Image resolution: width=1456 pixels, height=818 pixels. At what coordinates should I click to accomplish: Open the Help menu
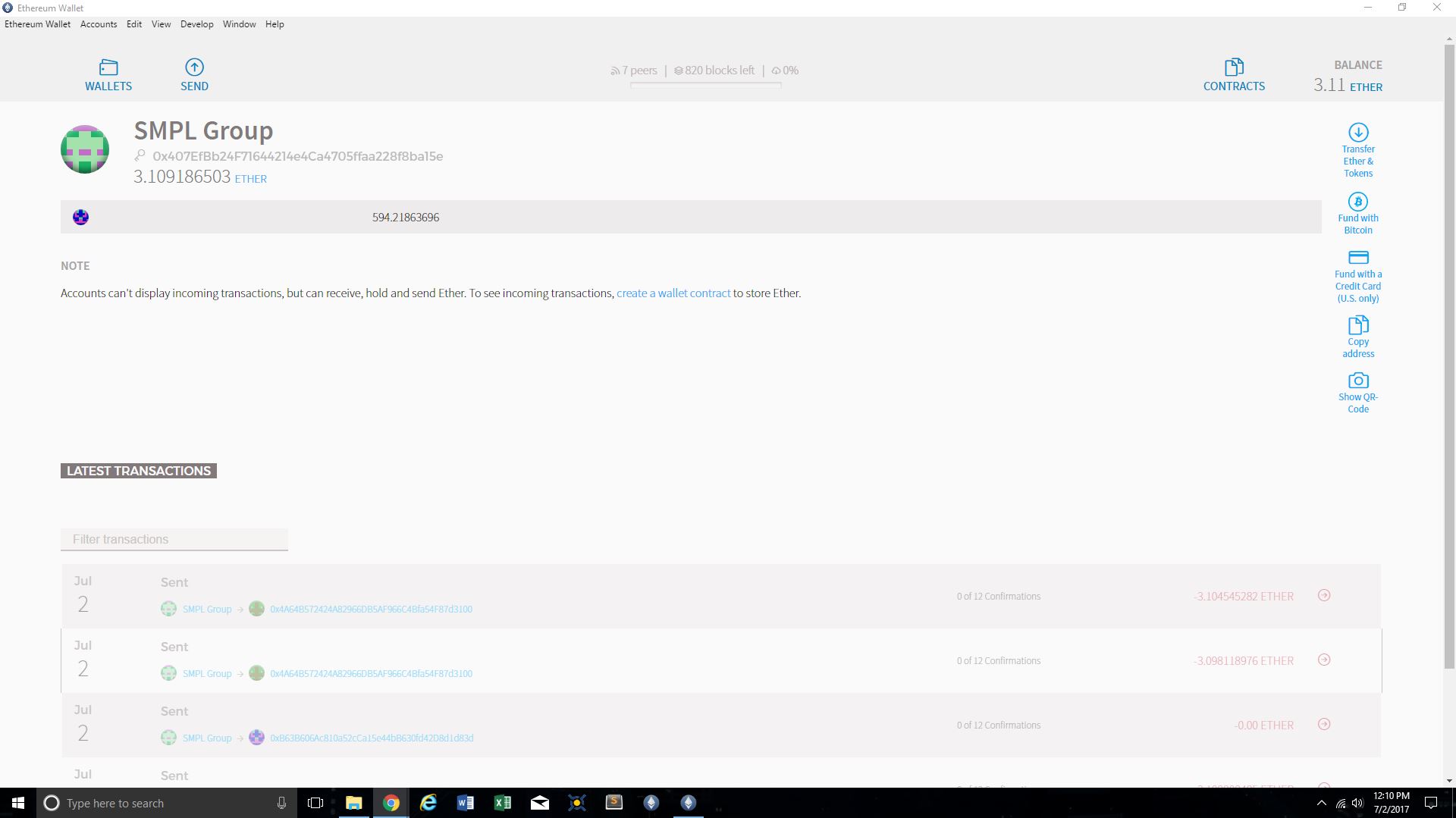275,24
